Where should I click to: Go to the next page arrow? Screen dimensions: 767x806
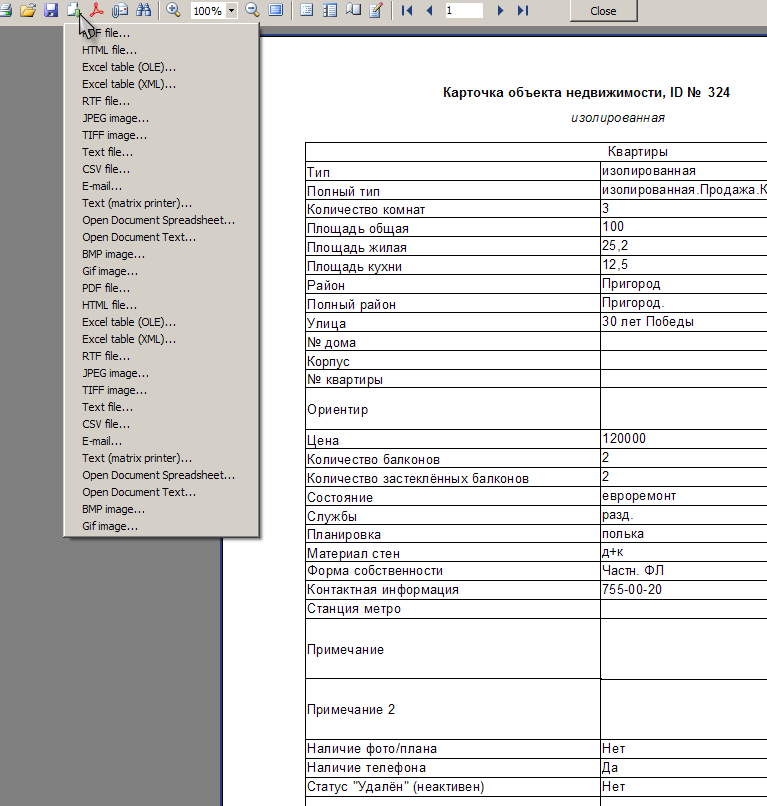point(500,10)
